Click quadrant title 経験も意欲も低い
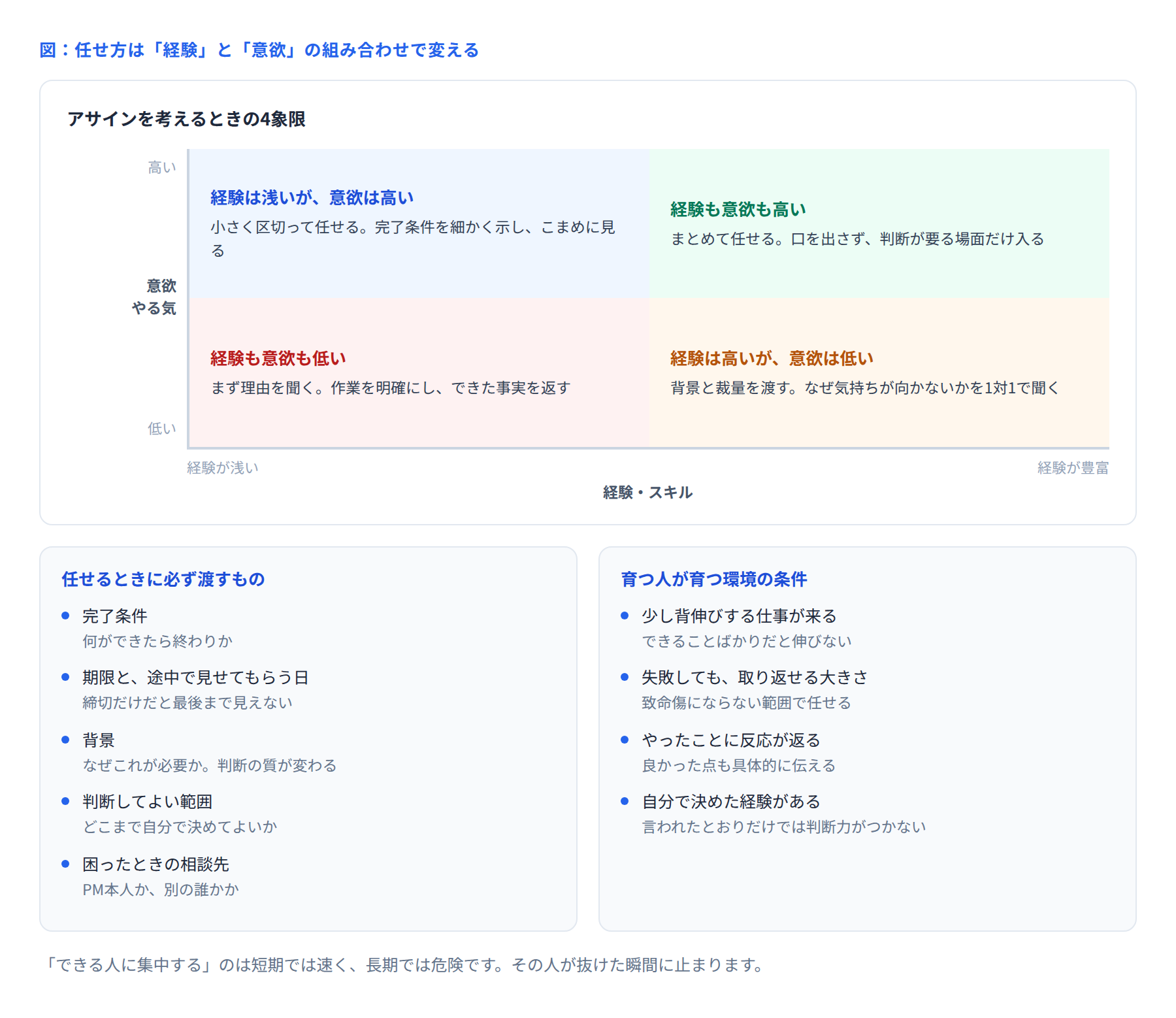The width and height of the screenshot is (1176, 1018). pos(278,358)
